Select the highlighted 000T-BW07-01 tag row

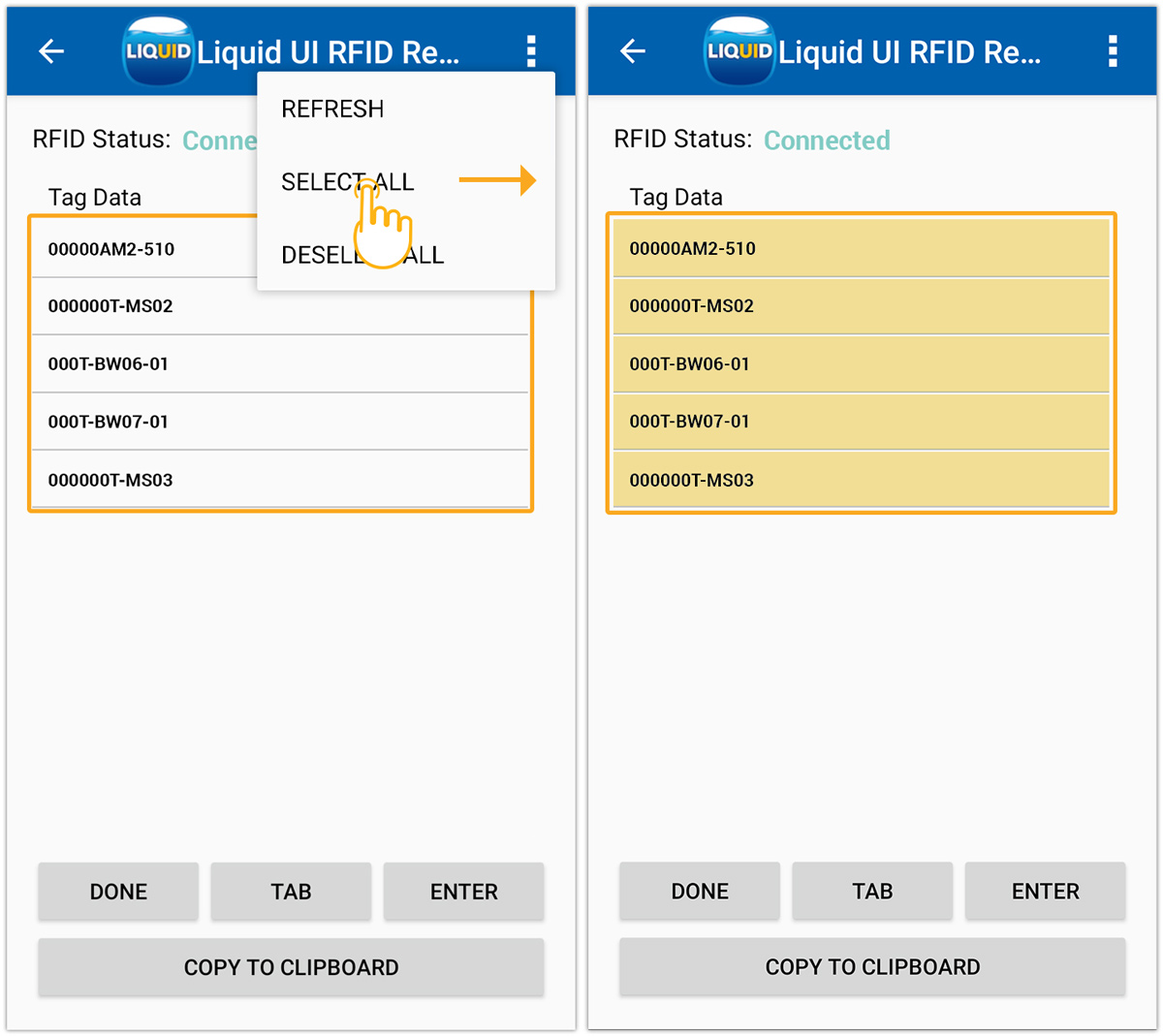[x=859, y=422]
